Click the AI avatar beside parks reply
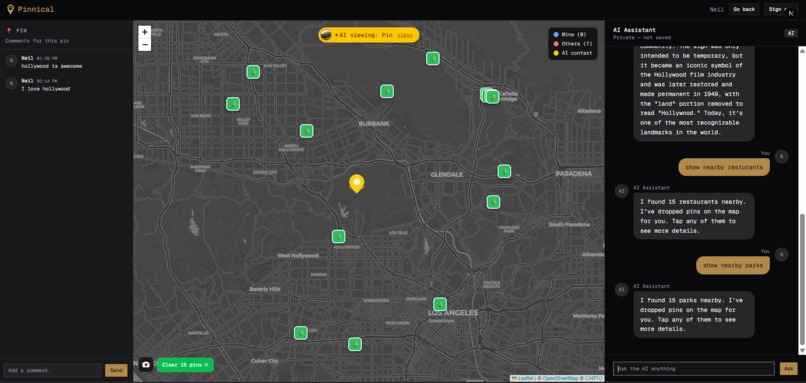This screenshot has height=383, width=806. 621,289
